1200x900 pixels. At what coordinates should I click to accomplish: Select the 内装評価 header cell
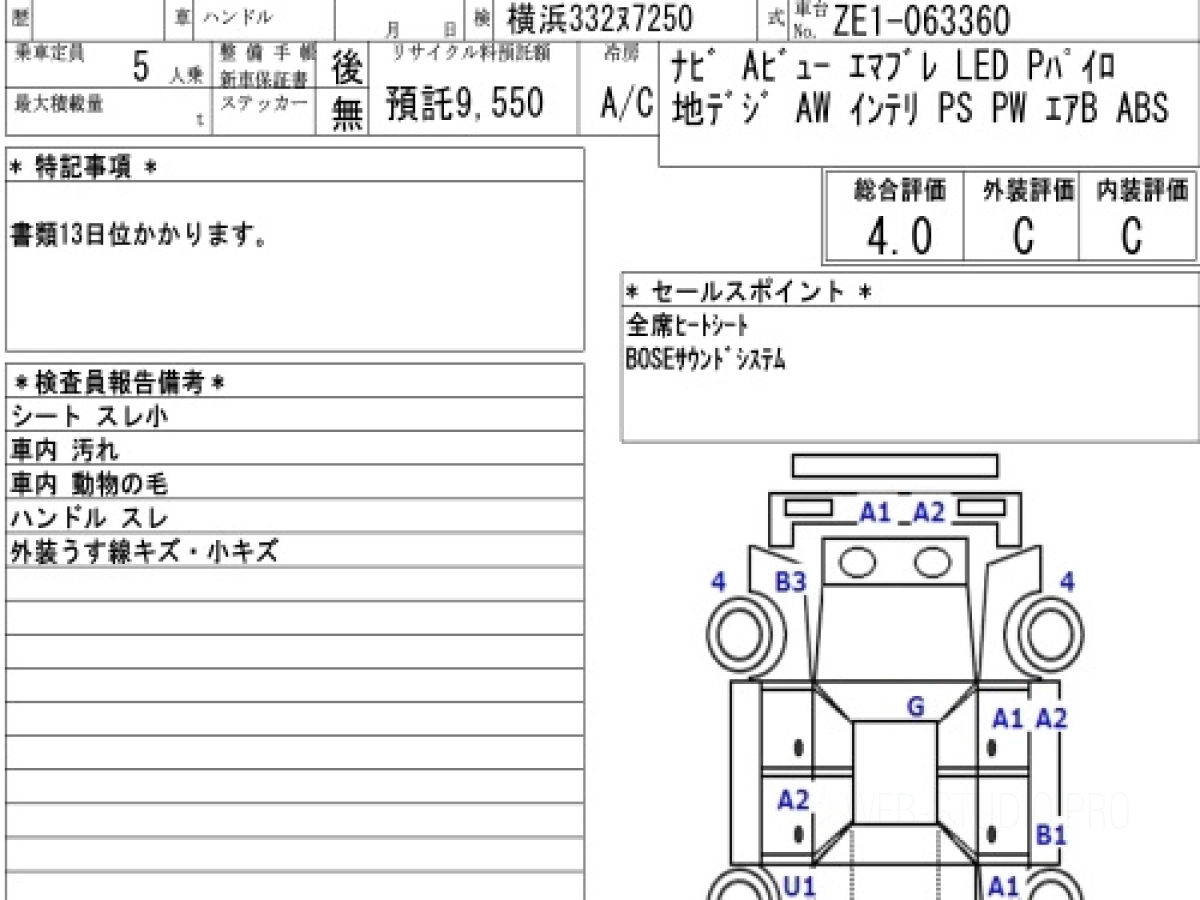[1142, 190]
